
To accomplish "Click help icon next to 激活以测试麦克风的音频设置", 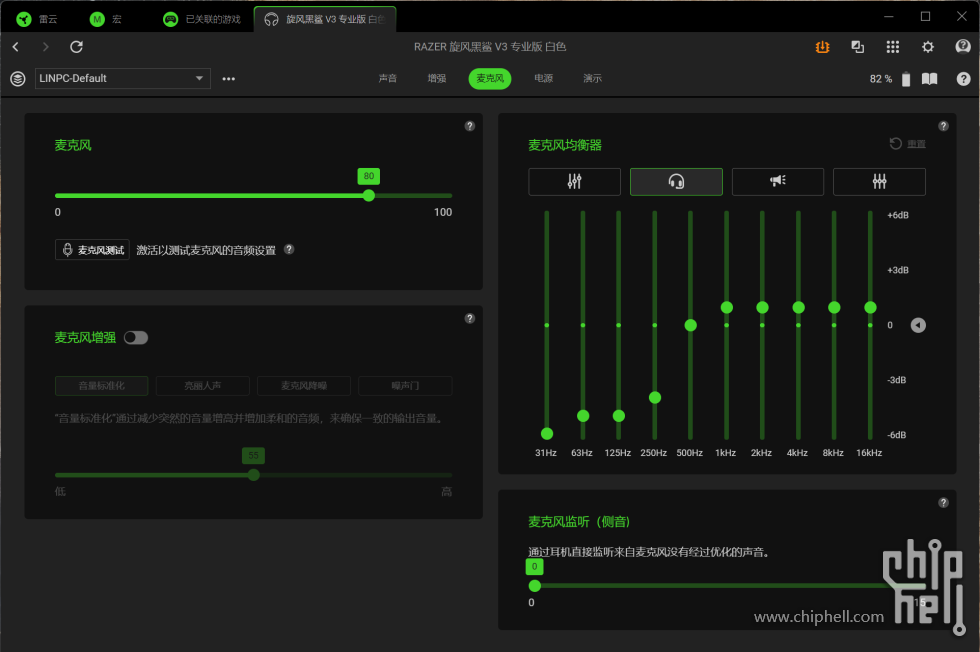I will (x=289, y=249).
